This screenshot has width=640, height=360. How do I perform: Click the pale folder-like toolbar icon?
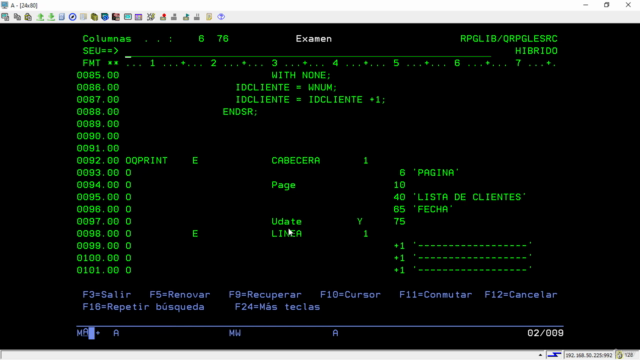[83, 17]
